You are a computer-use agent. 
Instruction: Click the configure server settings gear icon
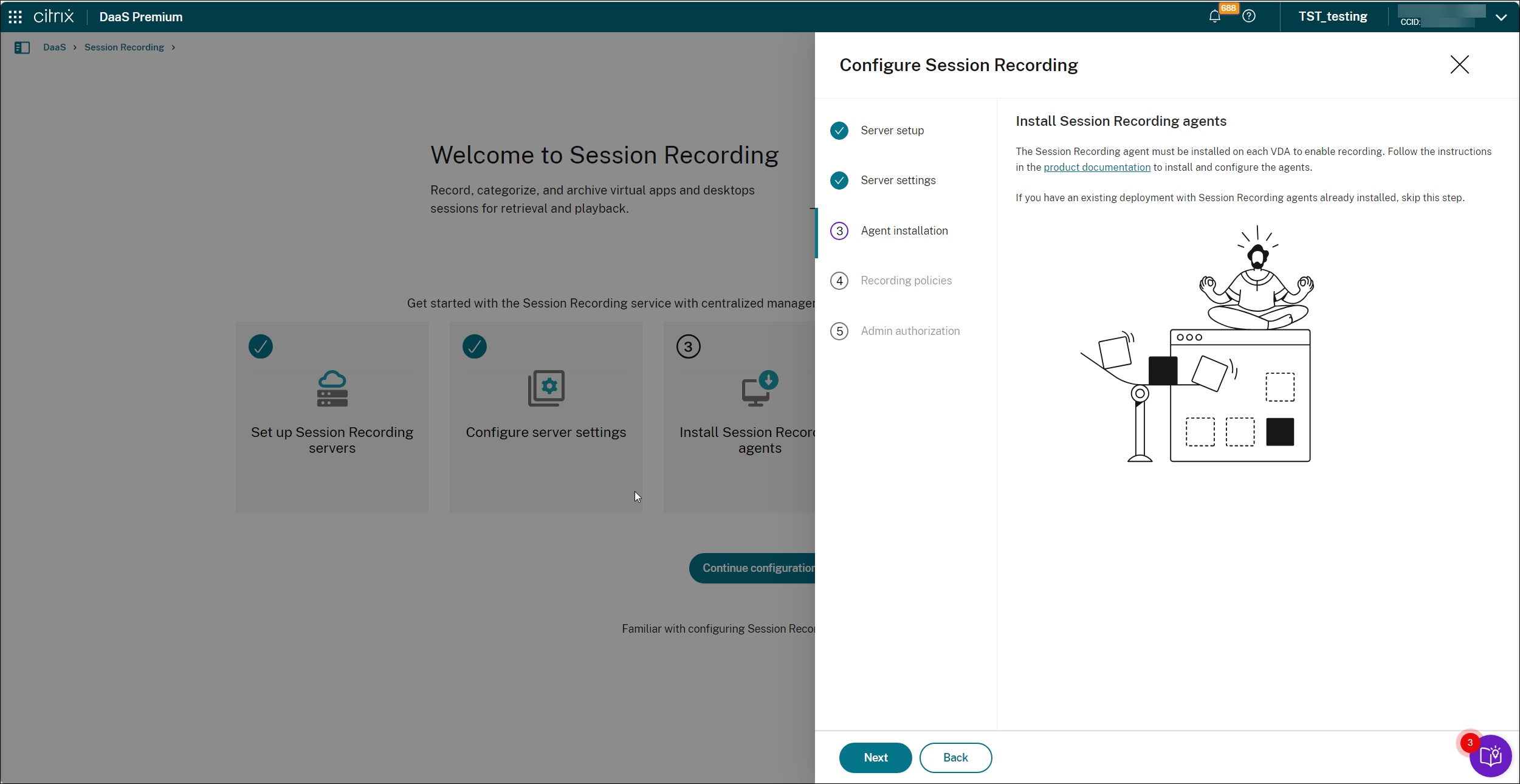(546, 388)
